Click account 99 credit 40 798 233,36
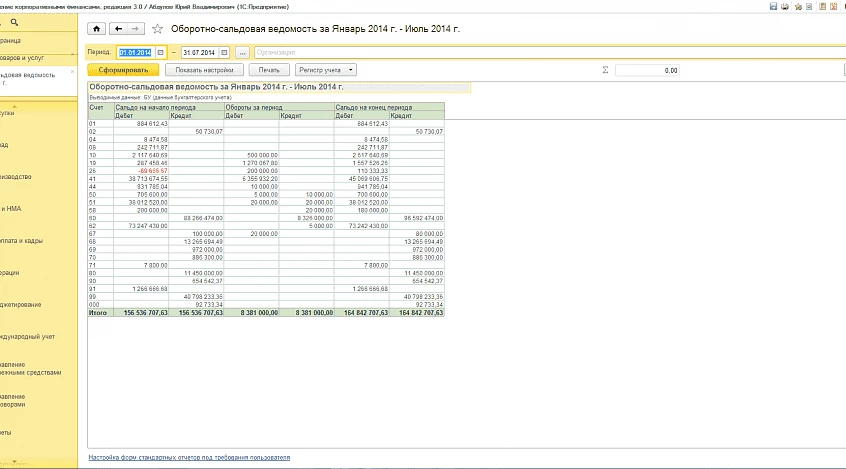 (x=203, y=297)
